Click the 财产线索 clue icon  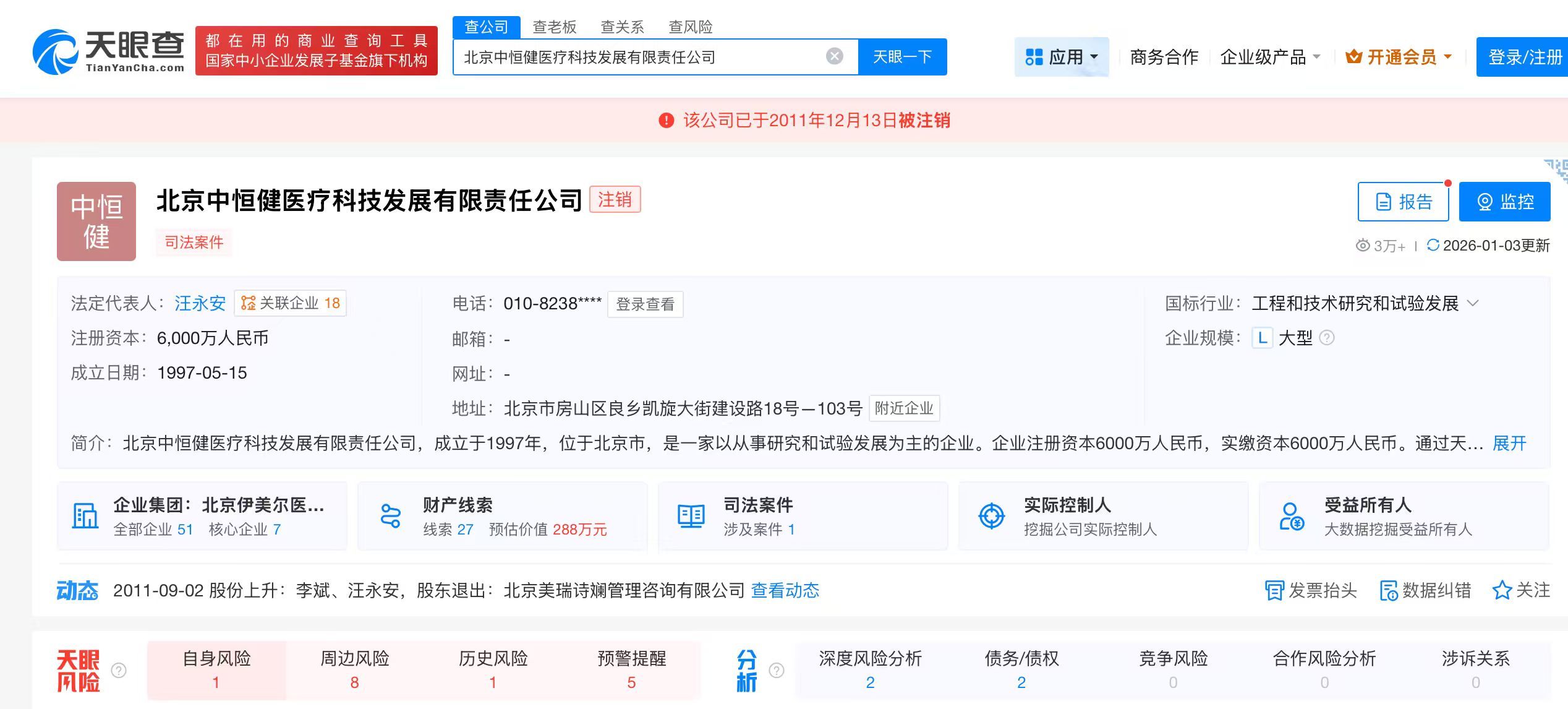click(x=391, y=516)
